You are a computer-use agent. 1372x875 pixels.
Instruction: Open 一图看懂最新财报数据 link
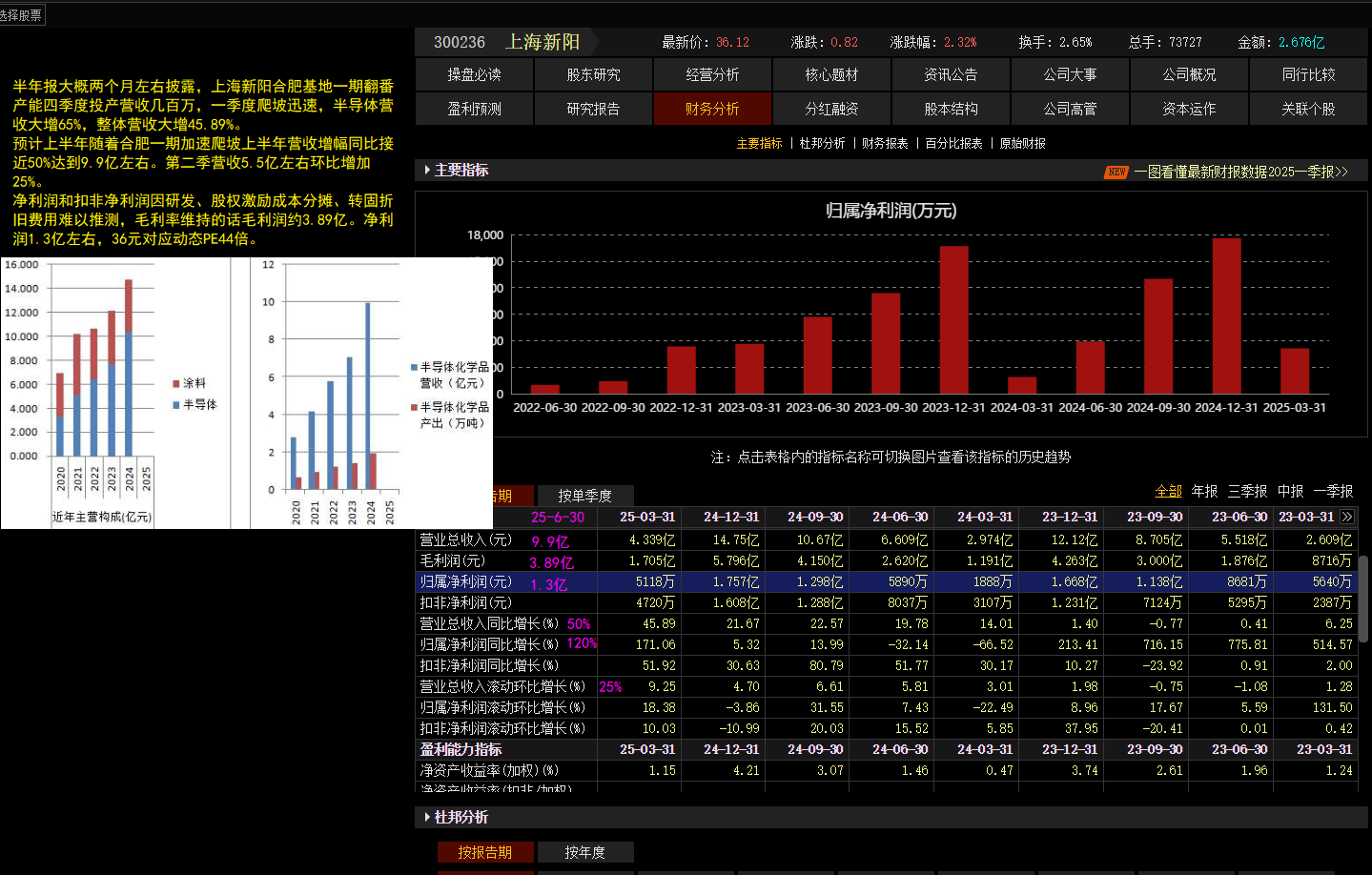1240,172
